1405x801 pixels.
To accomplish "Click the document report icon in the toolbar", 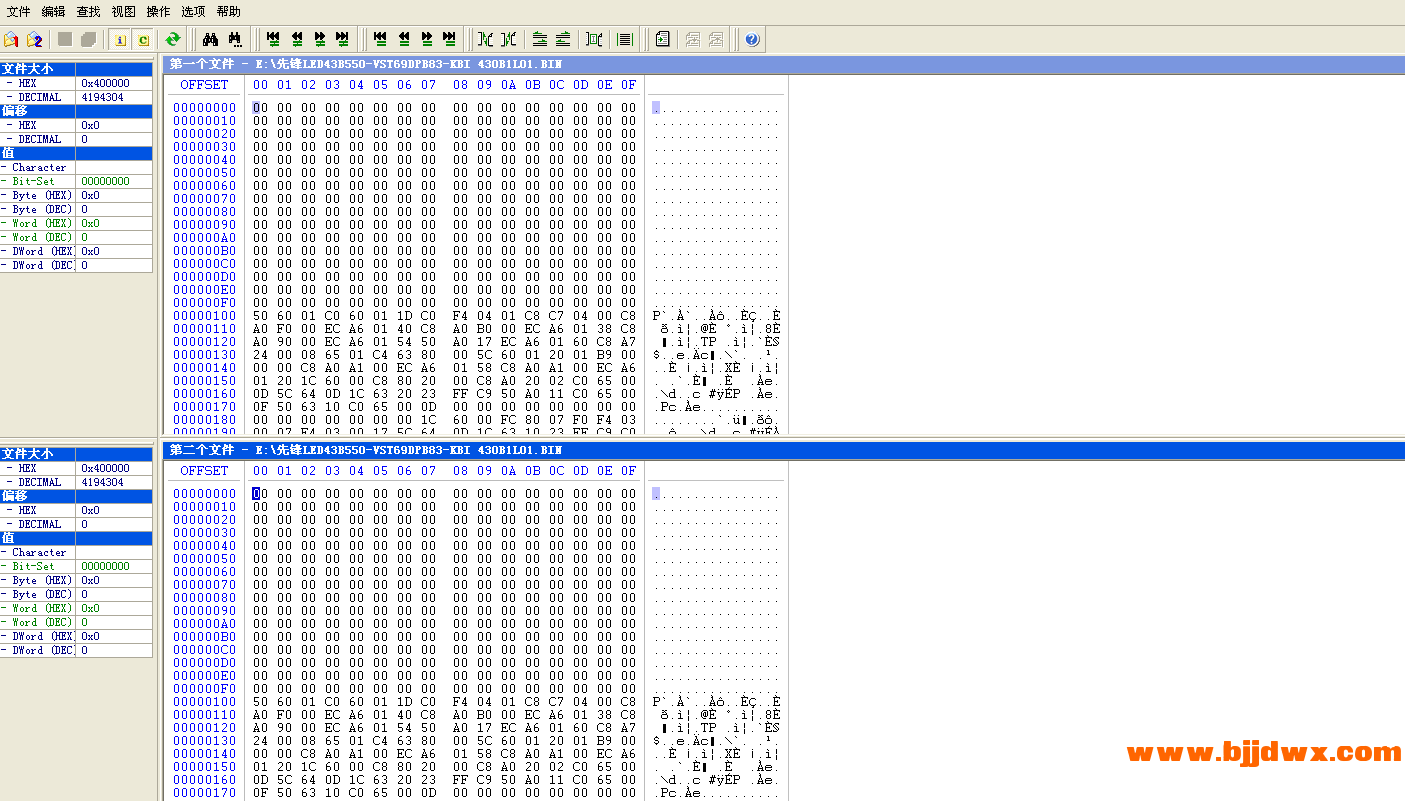I will tap(662, 39).
